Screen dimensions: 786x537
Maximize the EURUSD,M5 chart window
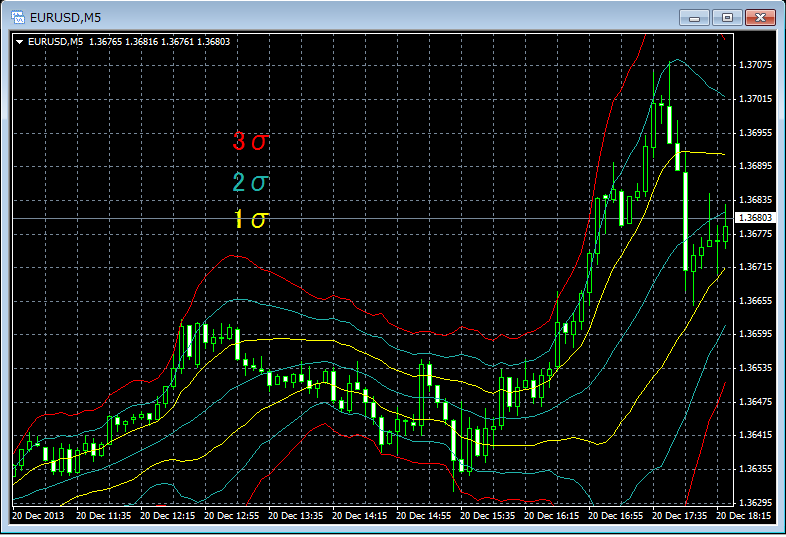point(727,17)
